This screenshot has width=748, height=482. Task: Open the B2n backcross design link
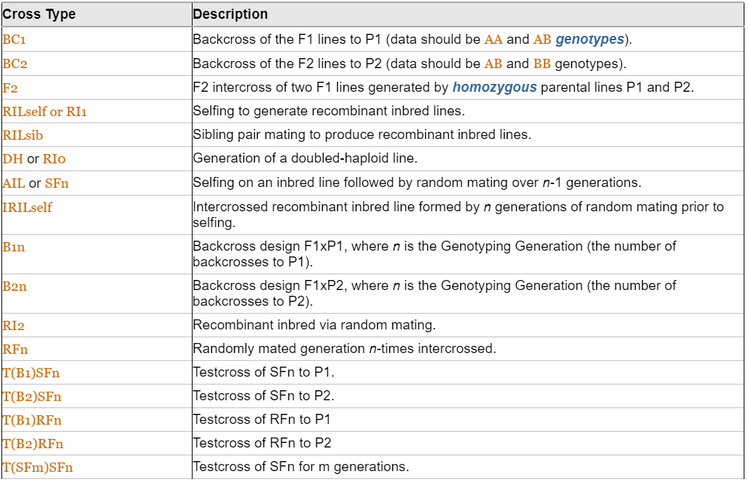[x=15, y=287]
